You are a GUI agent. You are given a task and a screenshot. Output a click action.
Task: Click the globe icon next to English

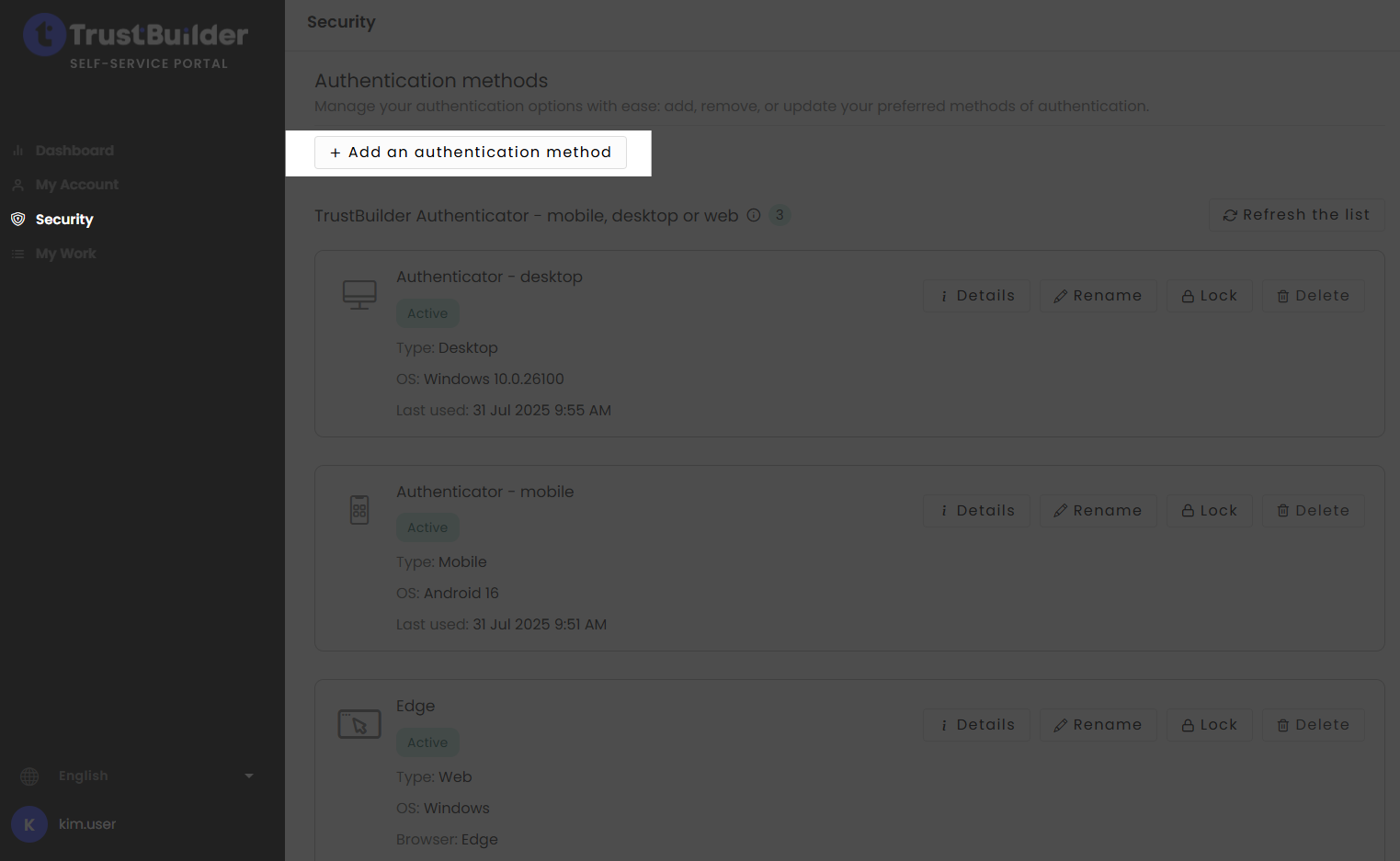(28, 776)
